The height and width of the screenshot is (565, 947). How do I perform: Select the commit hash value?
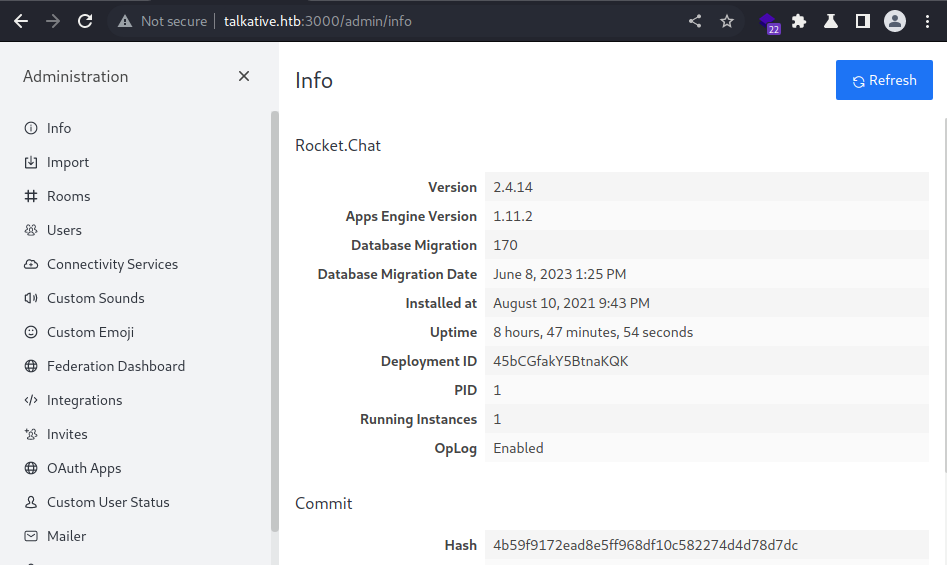pyautogui.click(x=646, y=545)
